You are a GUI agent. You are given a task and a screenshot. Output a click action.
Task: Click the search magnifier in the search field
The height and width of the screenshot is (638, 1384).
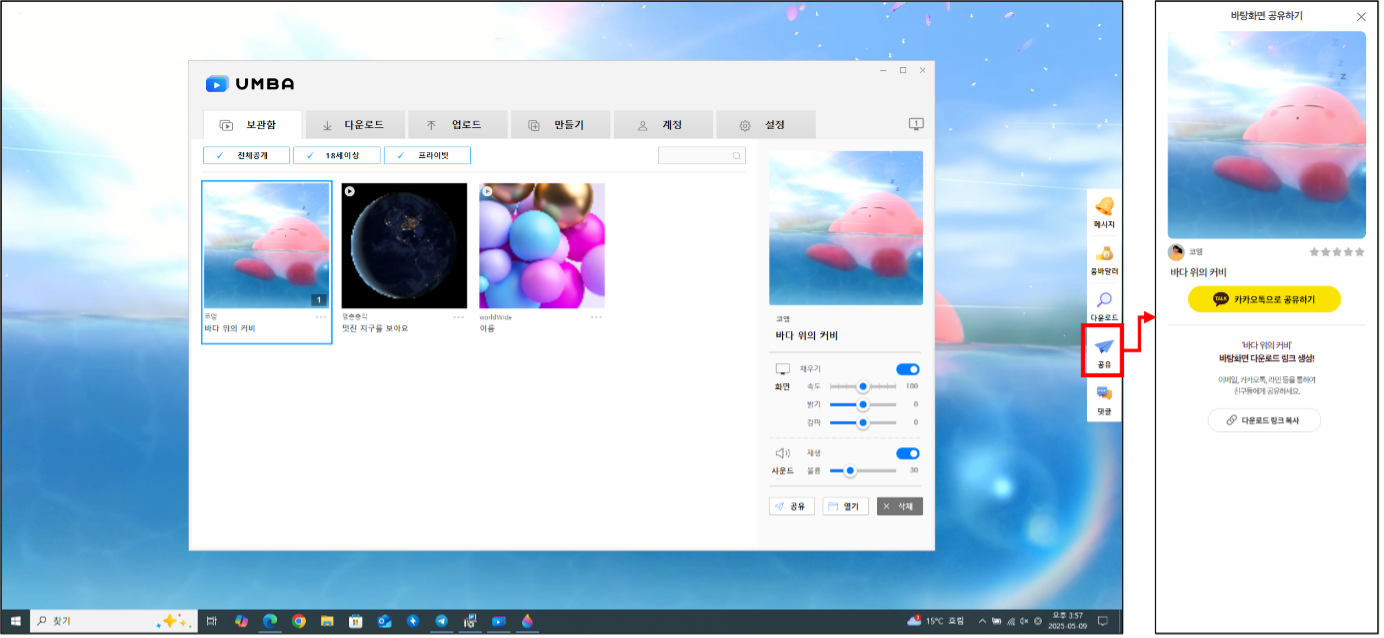tap(737, 156)
